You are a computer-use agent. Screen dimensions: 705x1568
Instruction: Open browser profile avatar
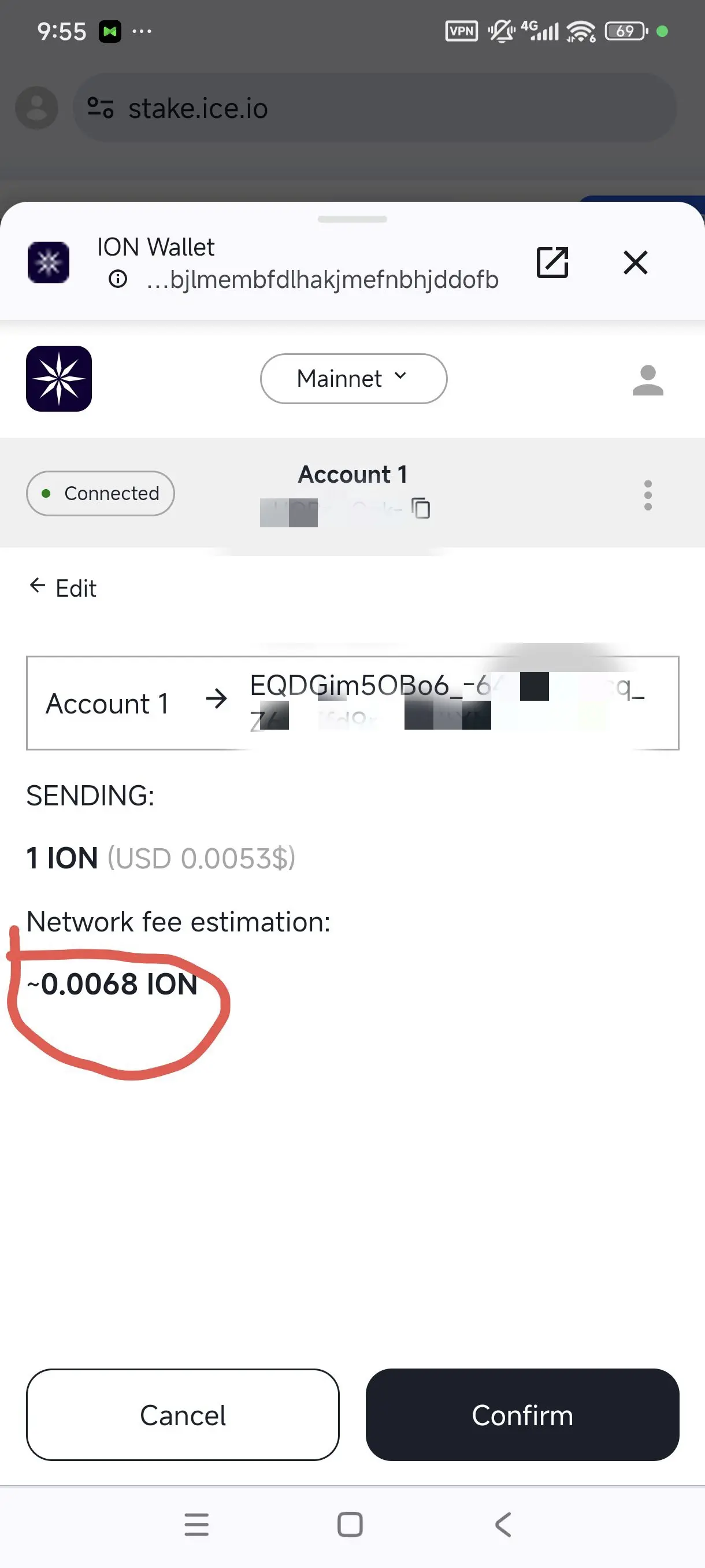click(36, 108)
